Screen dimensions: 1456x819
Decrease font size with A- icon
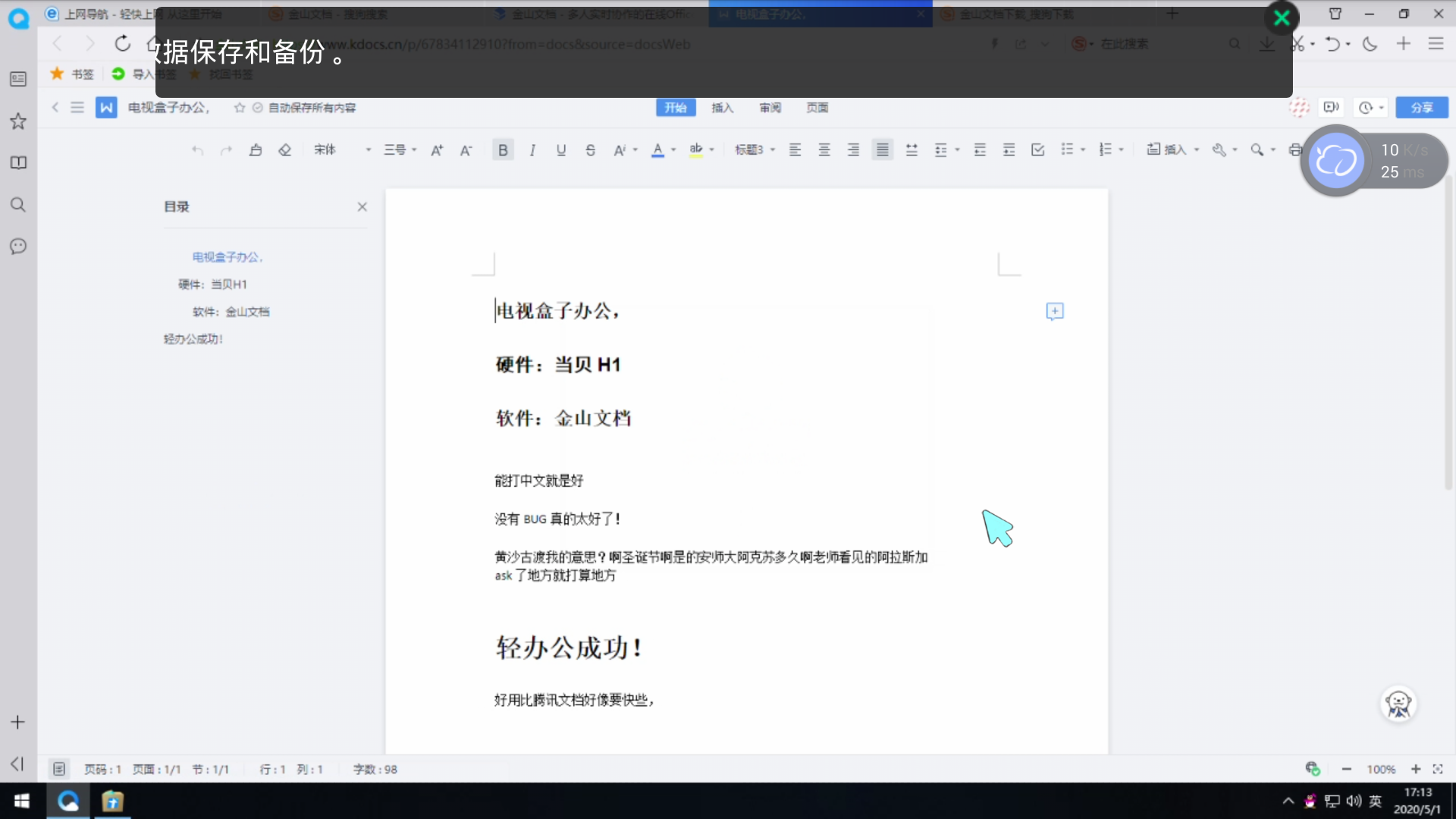(466, 150)
